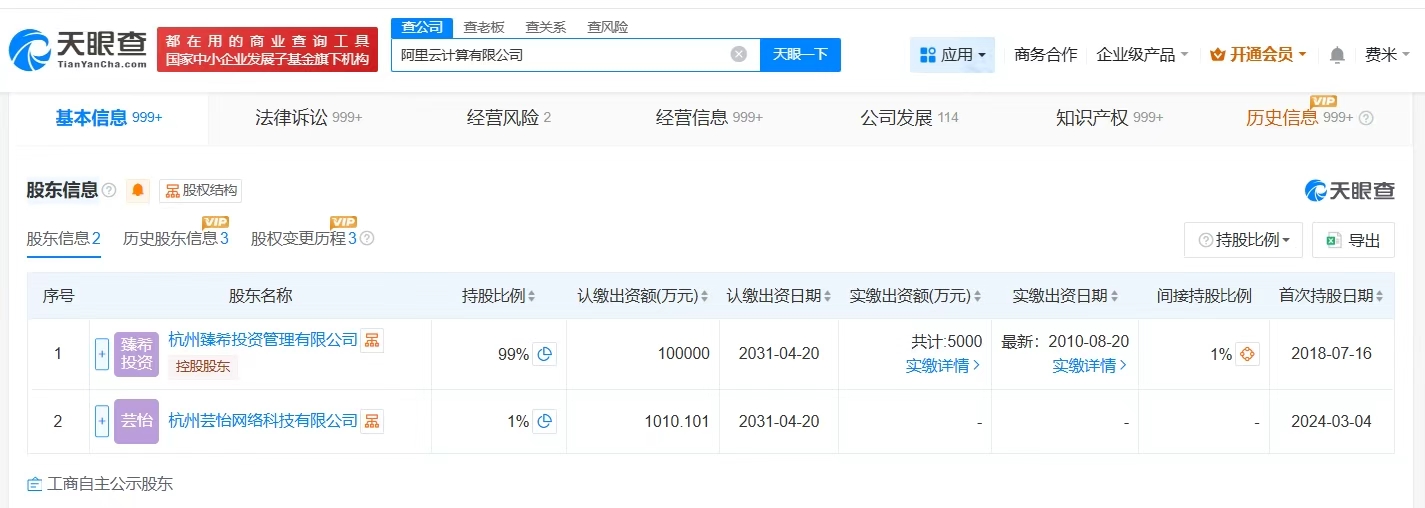The image size is (1425, 508).
Task: Click the 芸怡 purple avatar
Action: point(136,421)
